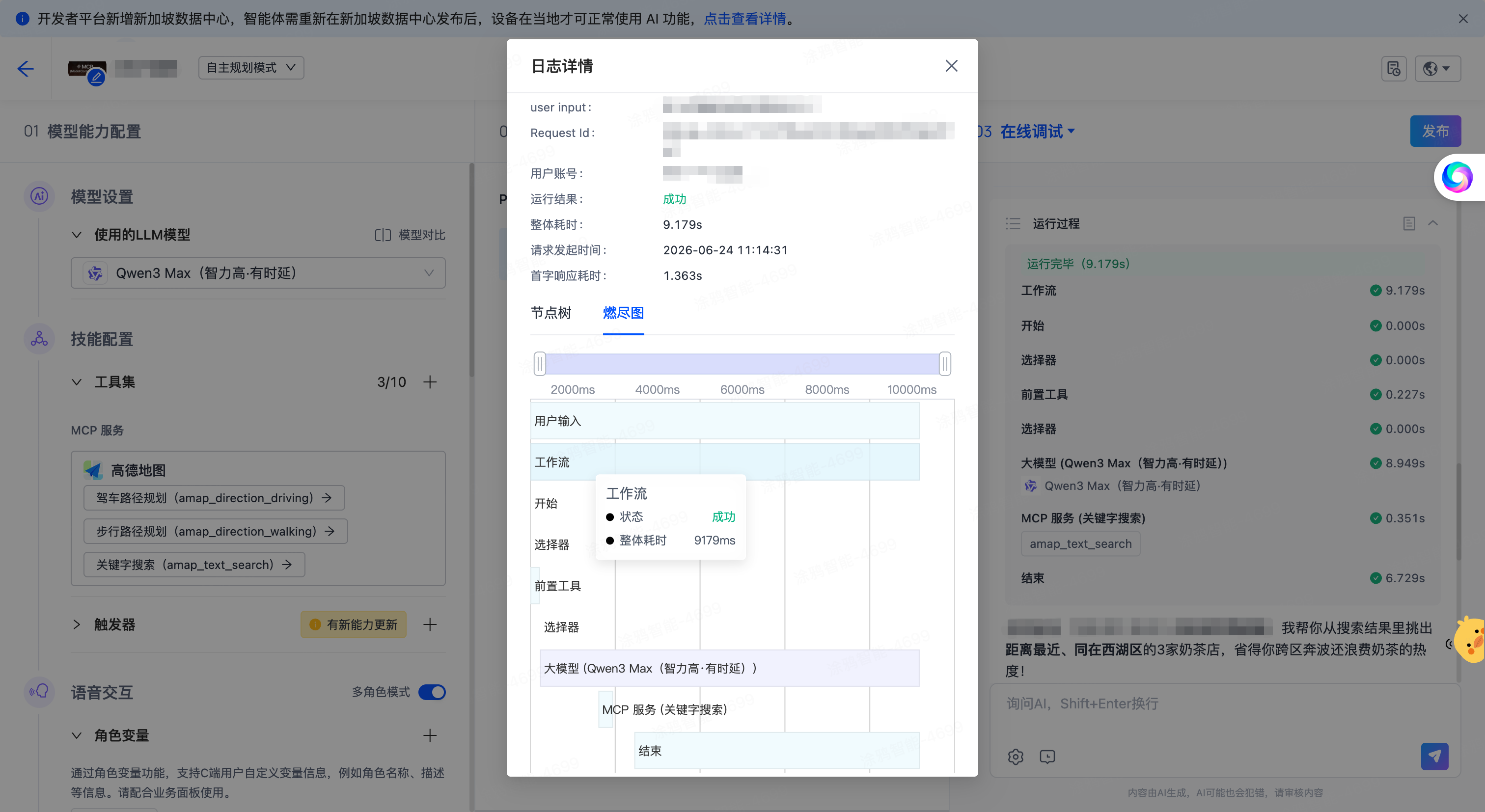Click the 模型对比 compare link
This screenshot has height=812, width=1485.
pos(410,235)
